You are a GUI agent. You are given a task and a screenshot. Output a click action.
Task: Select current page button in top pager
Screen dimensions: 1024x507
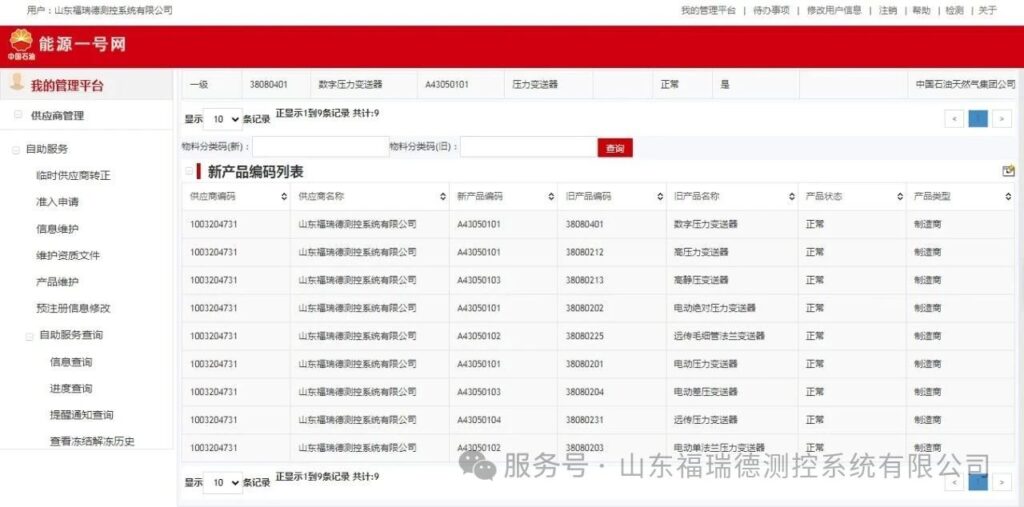coord(978,119)
